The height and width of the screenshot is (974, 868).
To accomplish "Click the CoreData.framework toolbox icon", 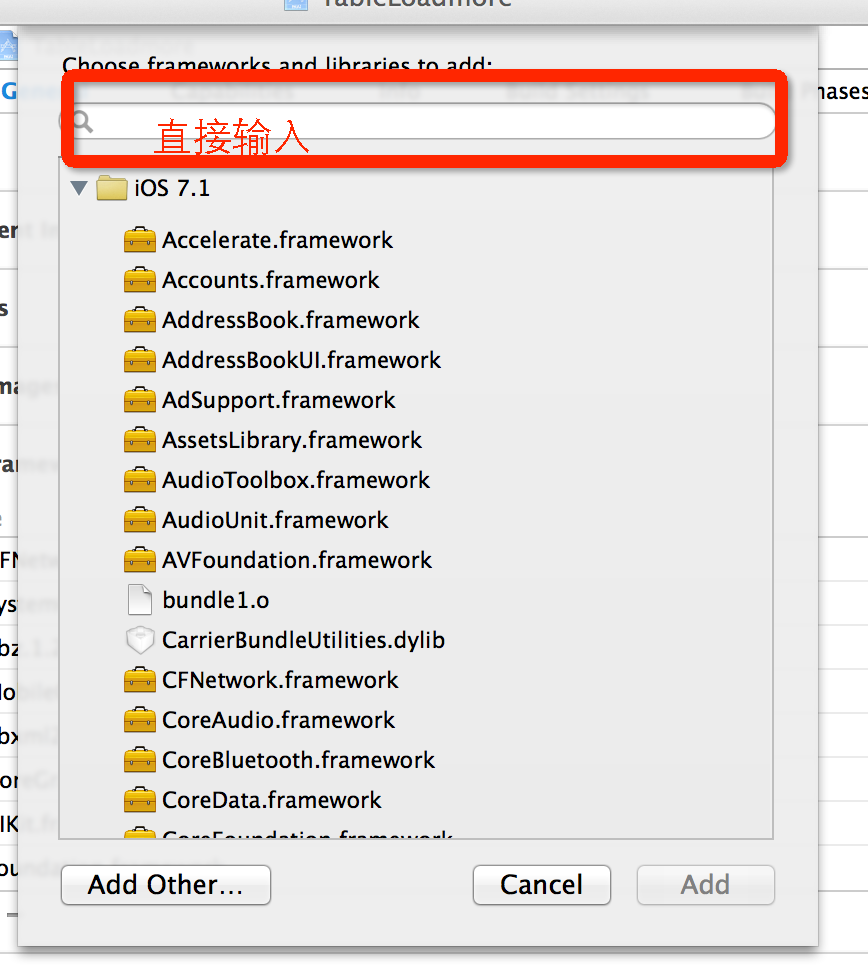I will (140, 800).
